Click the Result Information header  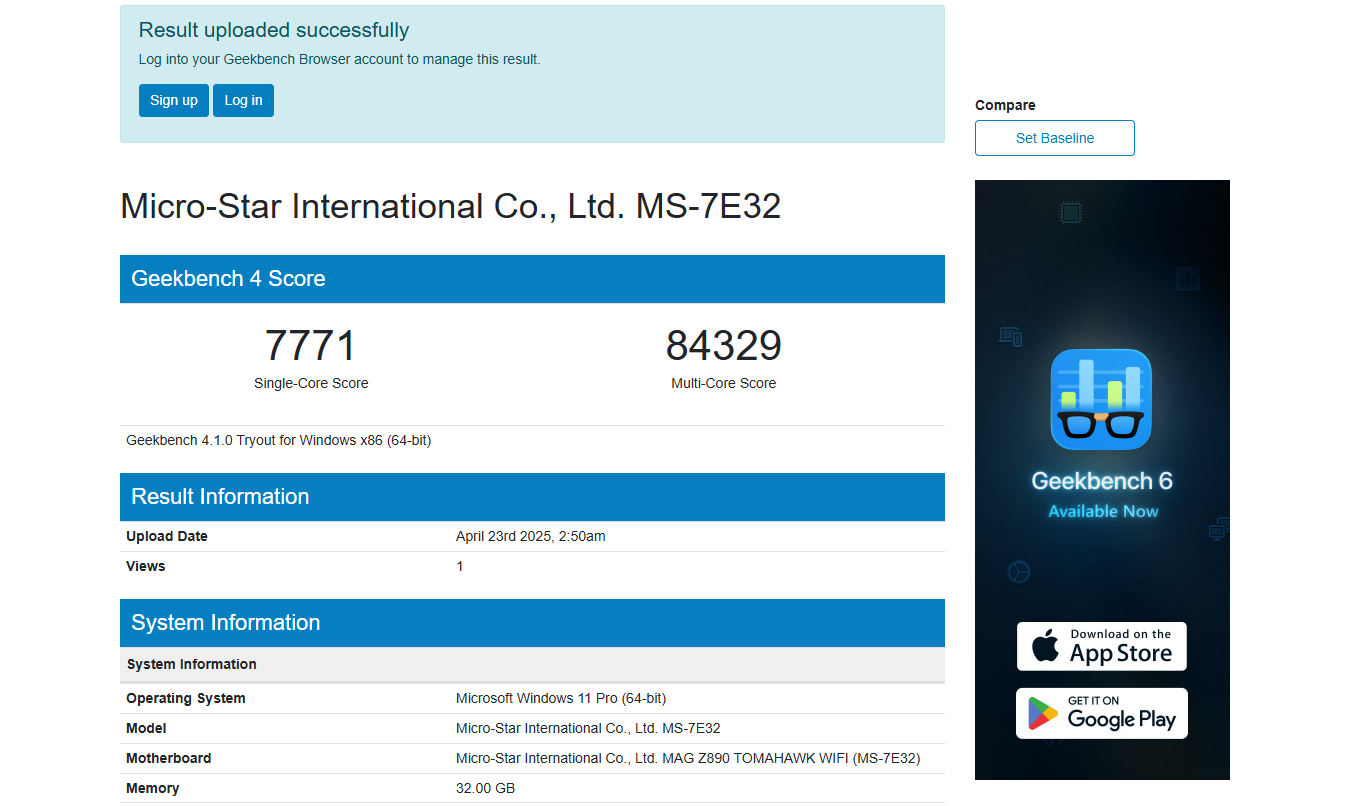532,497
